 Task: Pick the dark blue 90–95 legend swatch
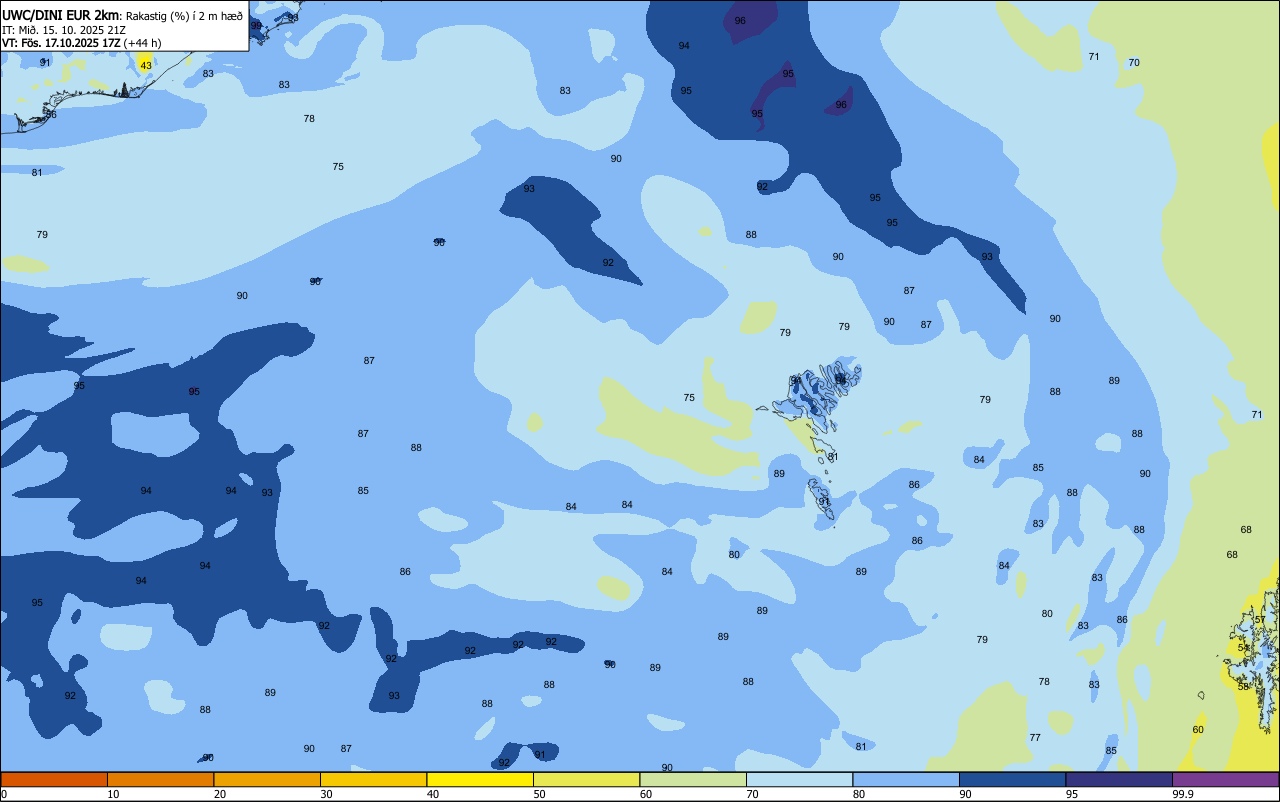pos(1012,779)
